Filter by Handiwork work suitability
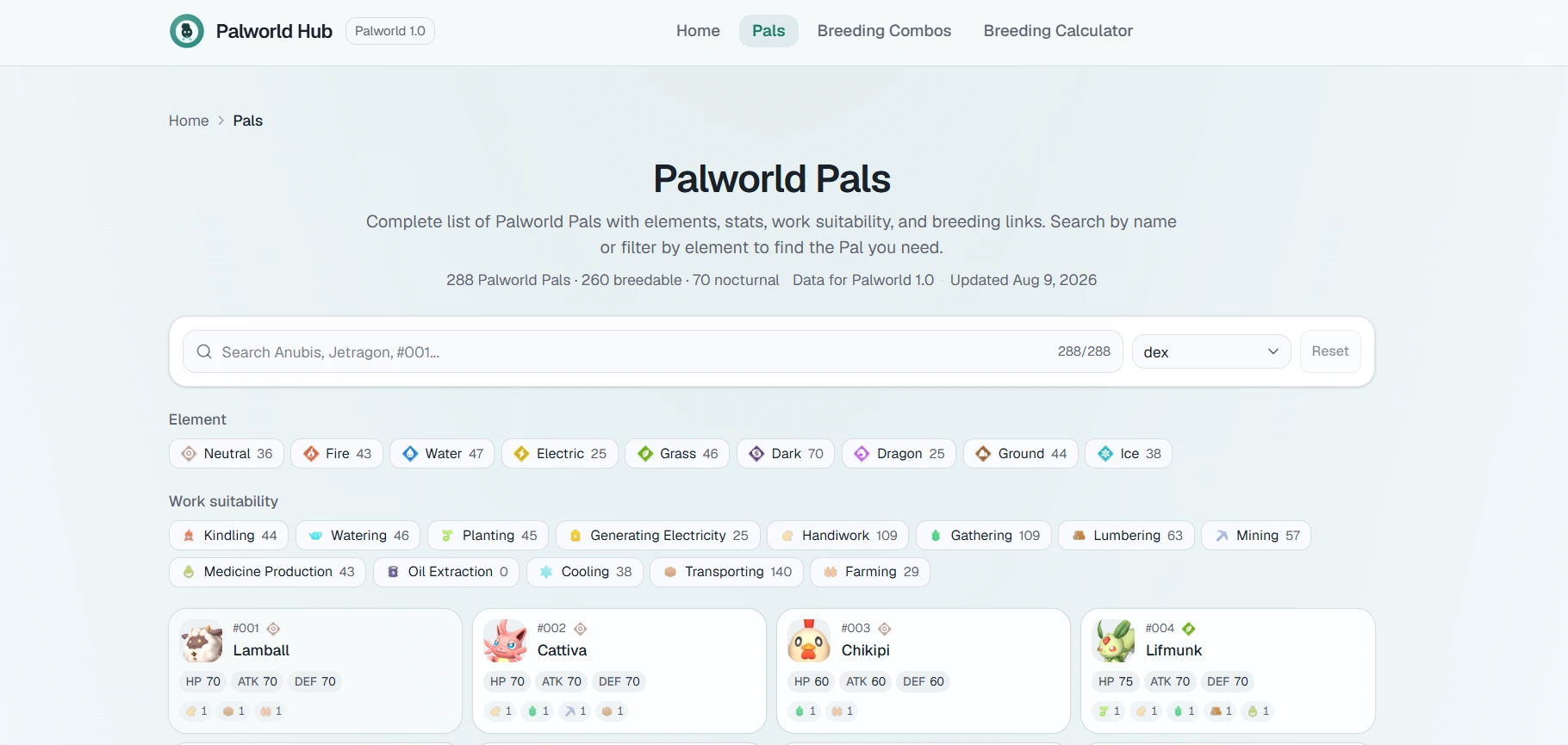Viewport: 1568px width, 745px height. (x=838, y=536)
